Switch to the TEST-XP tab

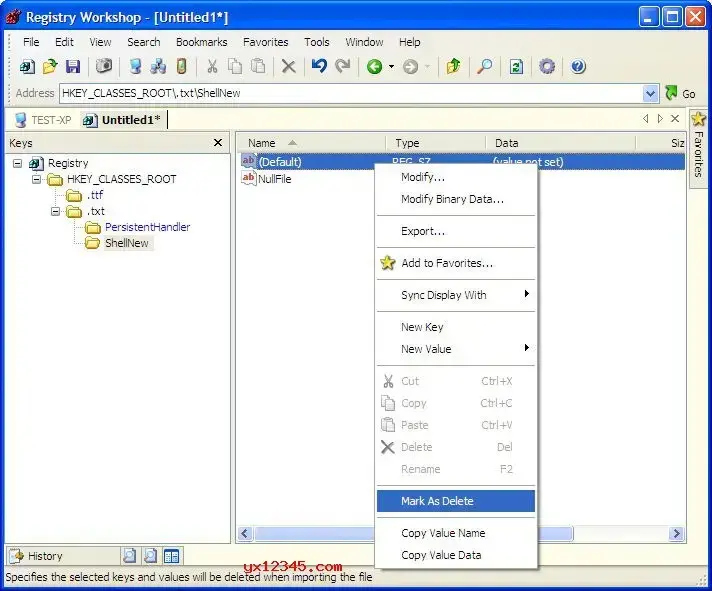[x=44, y=120]
